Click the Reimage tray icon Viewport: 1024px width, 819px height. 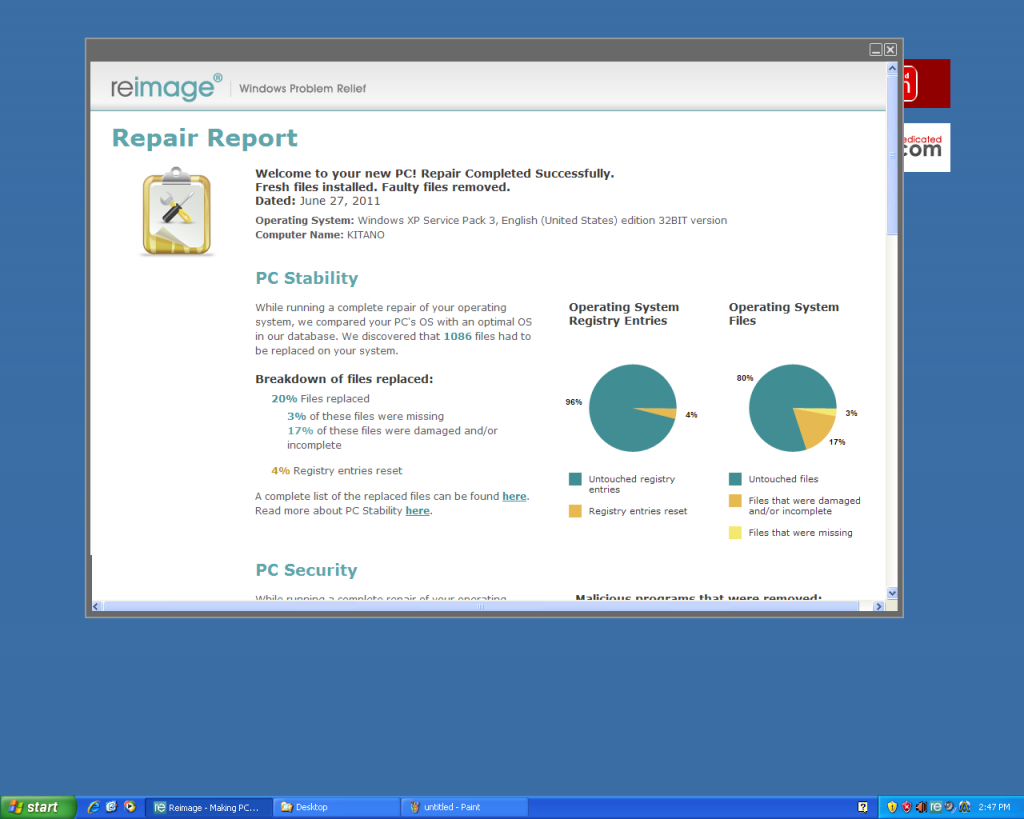935,807
